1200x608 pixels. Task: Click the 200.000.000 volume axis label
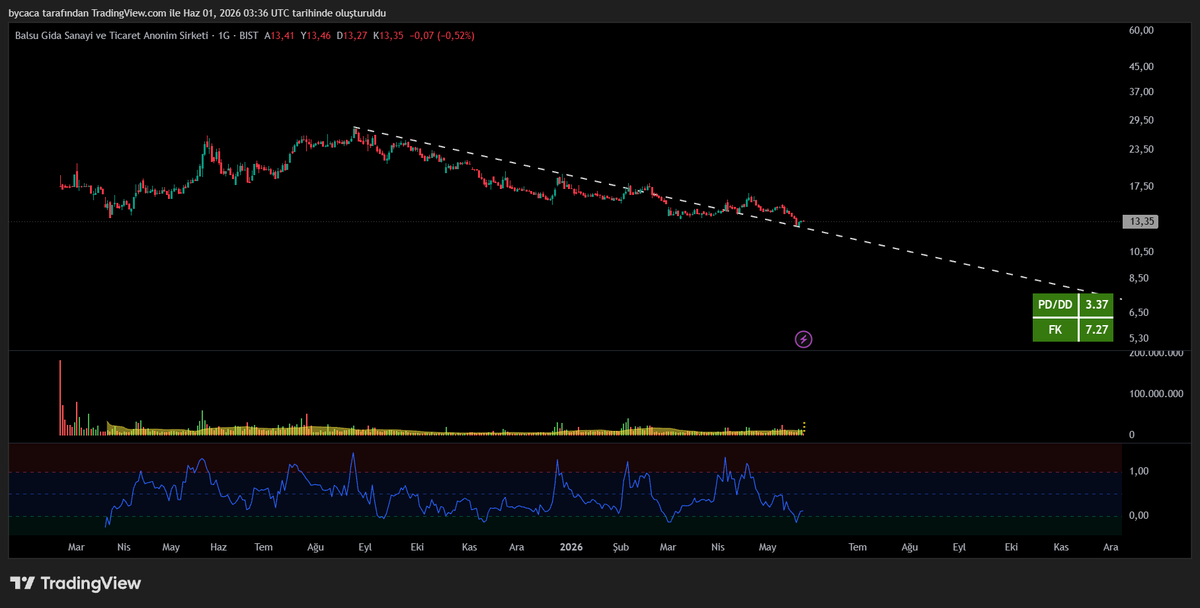click(1155, 353)
